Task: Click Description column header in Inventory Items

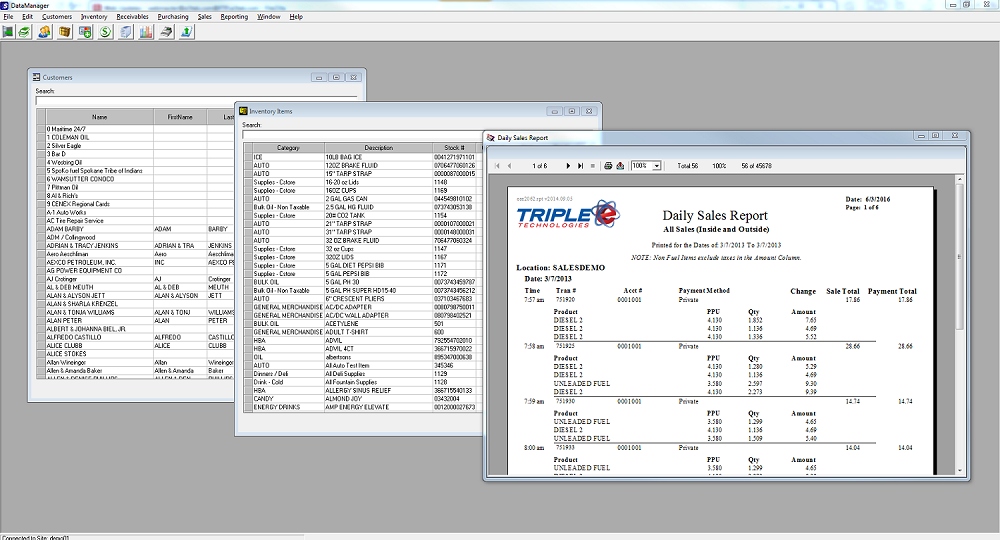Action: [379, 147]
